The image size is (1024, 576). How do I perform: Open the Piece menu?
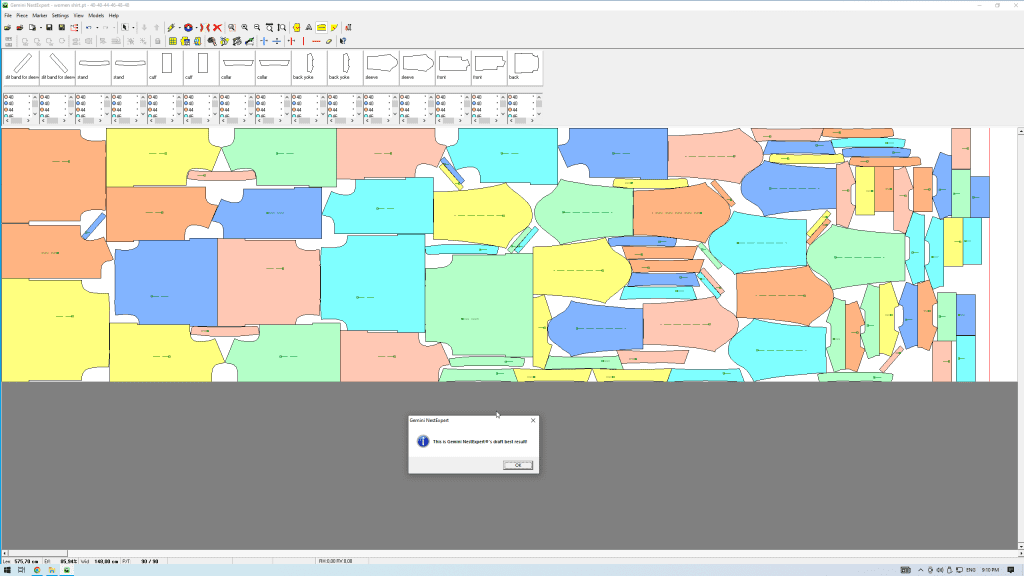click(x=22, y=15)
